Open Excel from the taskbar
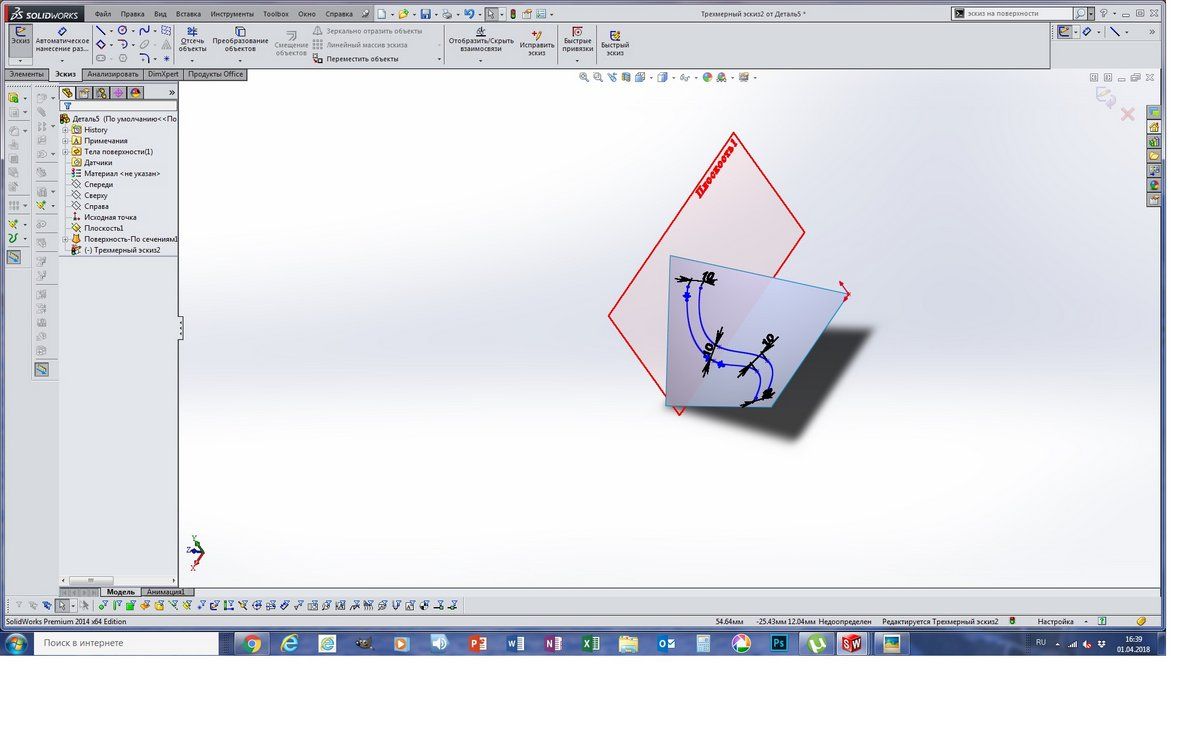The height and width of the screenshot is (748, 1200). coord(590,644)
